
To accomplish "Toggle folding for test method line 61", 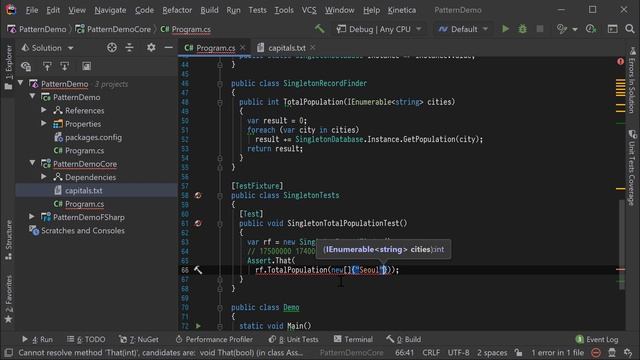I will (x=220, y=223).
